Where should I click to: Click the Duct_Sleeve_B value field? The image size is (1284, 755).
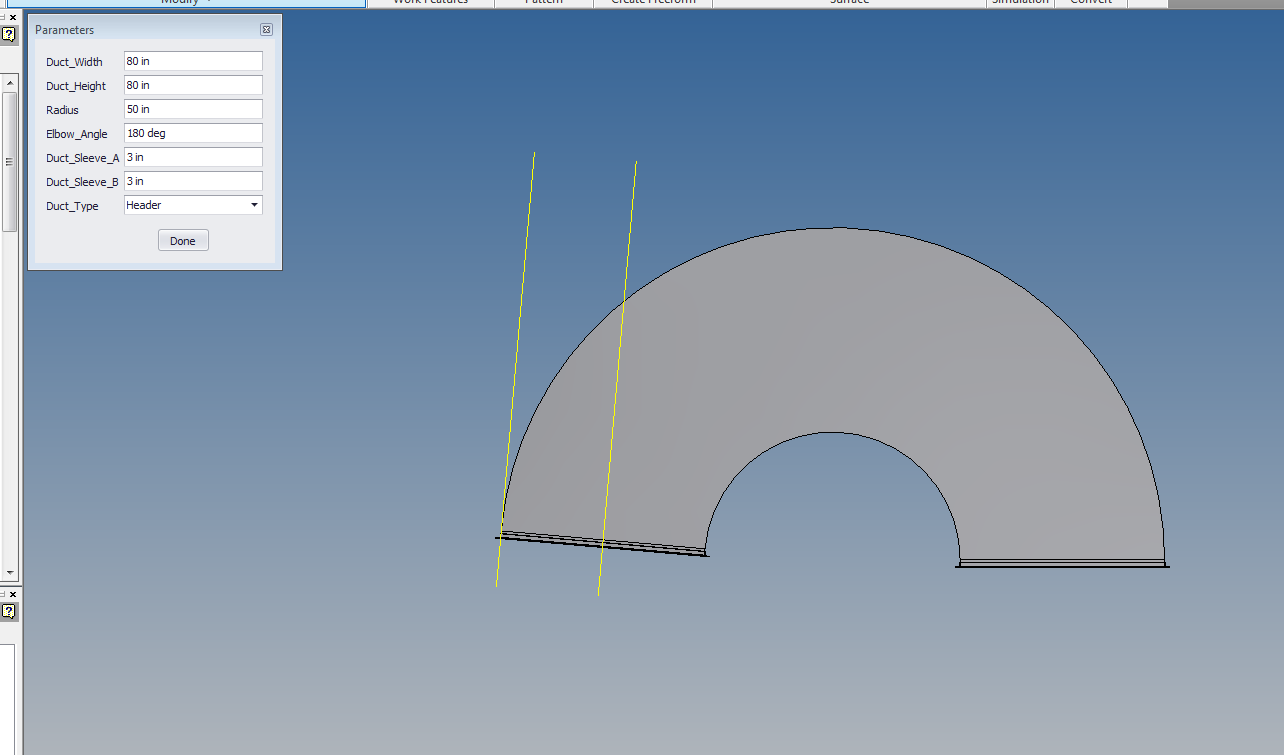(x=193, y=181)
